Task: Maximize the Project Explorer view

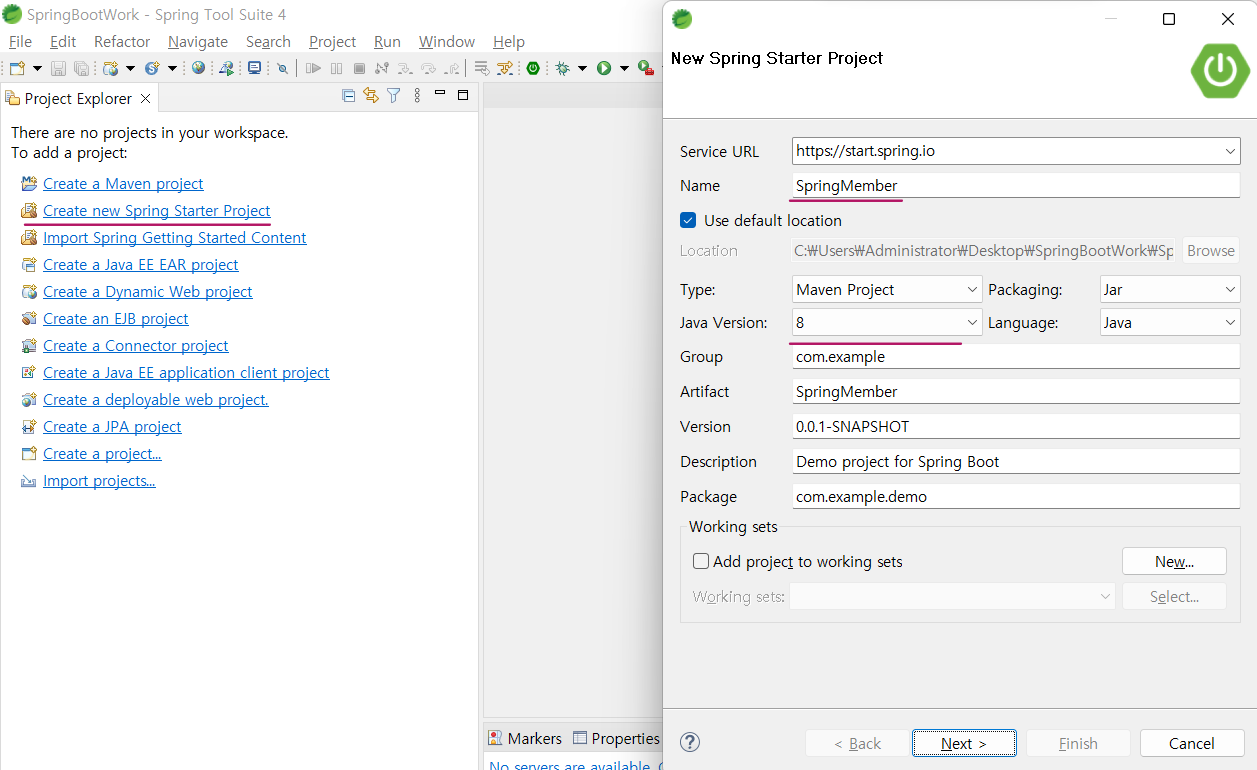Action: (x=463, y=95)
